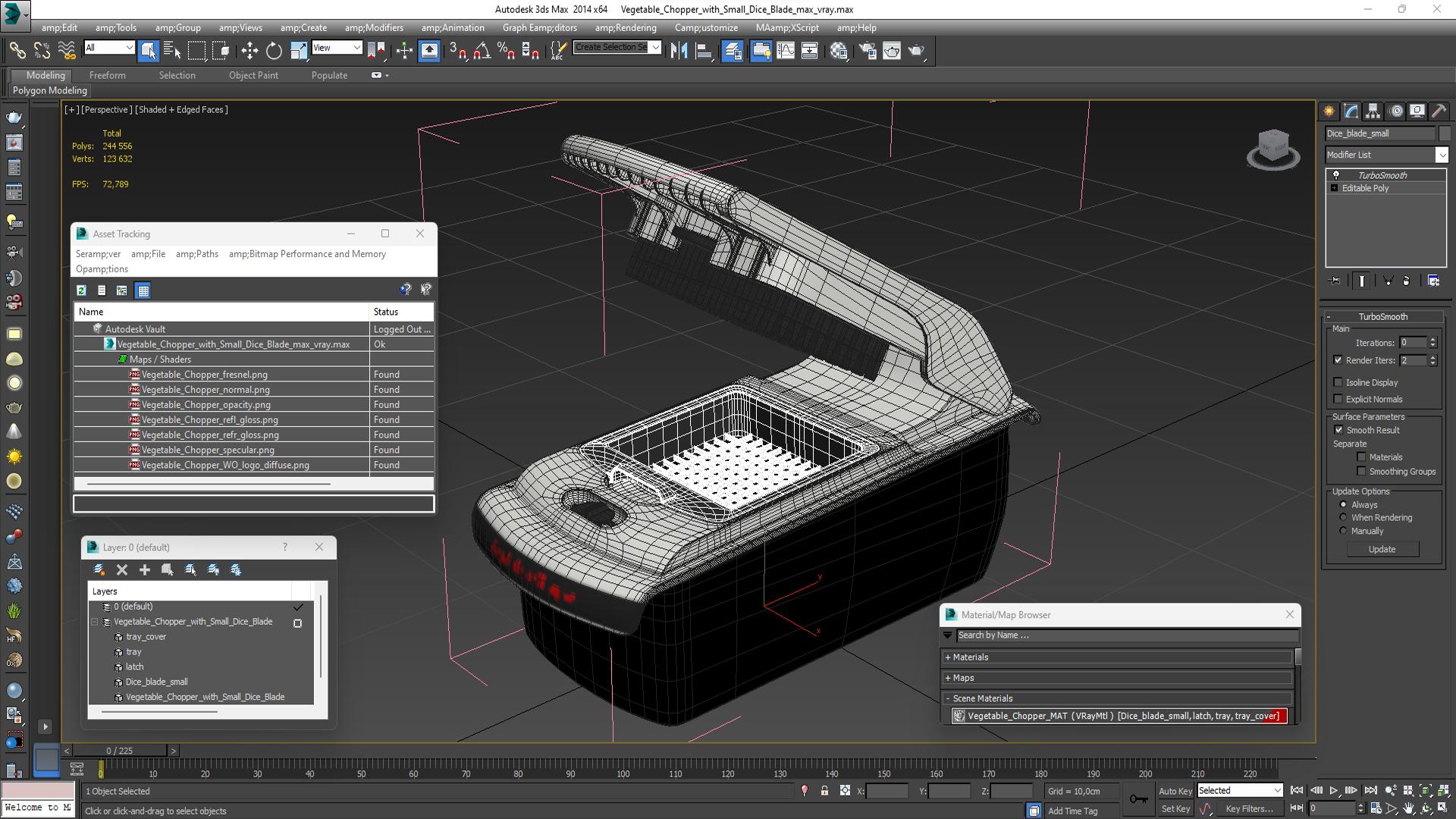This screenshot has height=819, width=1456.
Task: Select the When Rendering radio option
Action: coord(1343,517)
